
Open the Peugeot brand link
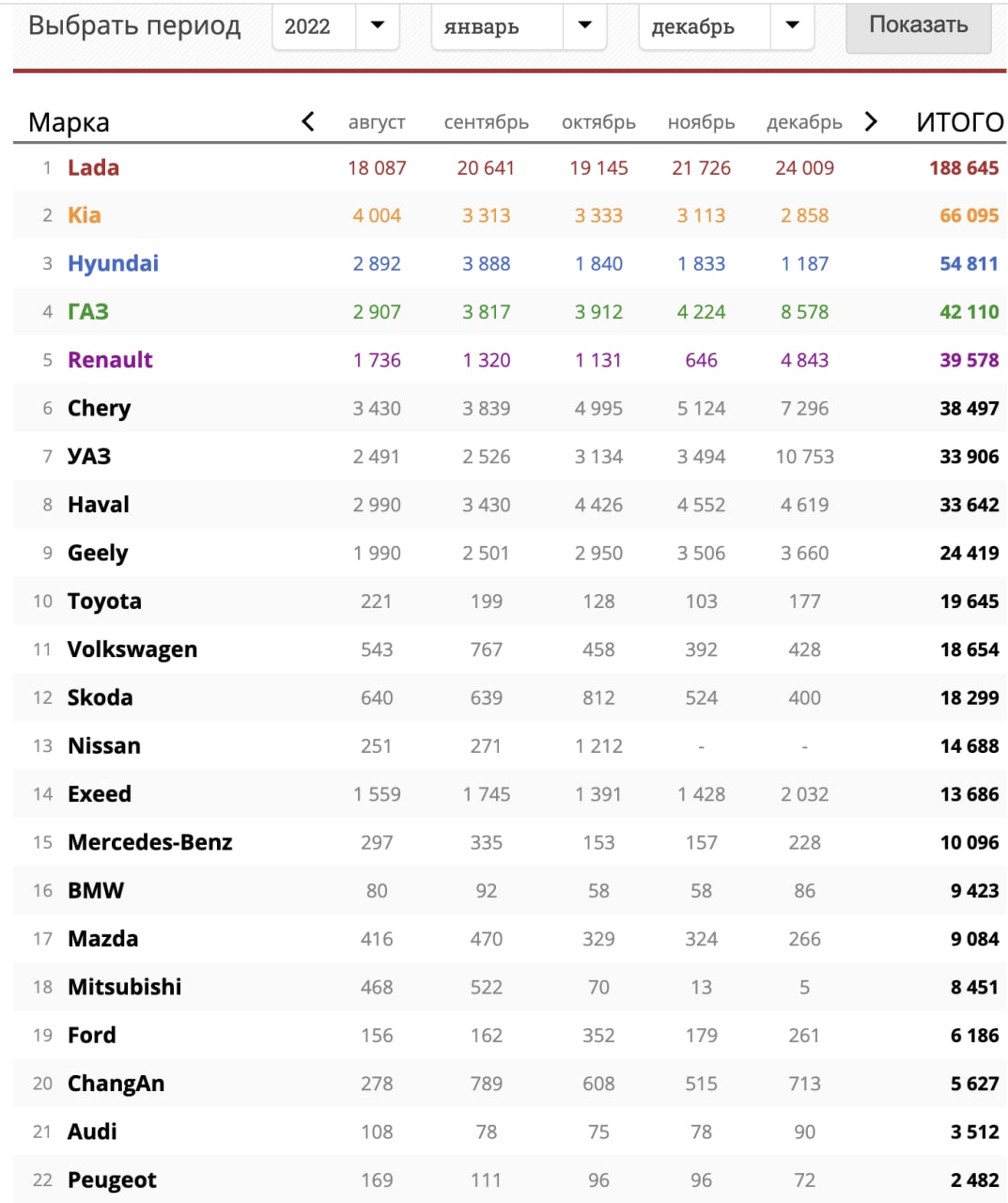pos(112,1180)
